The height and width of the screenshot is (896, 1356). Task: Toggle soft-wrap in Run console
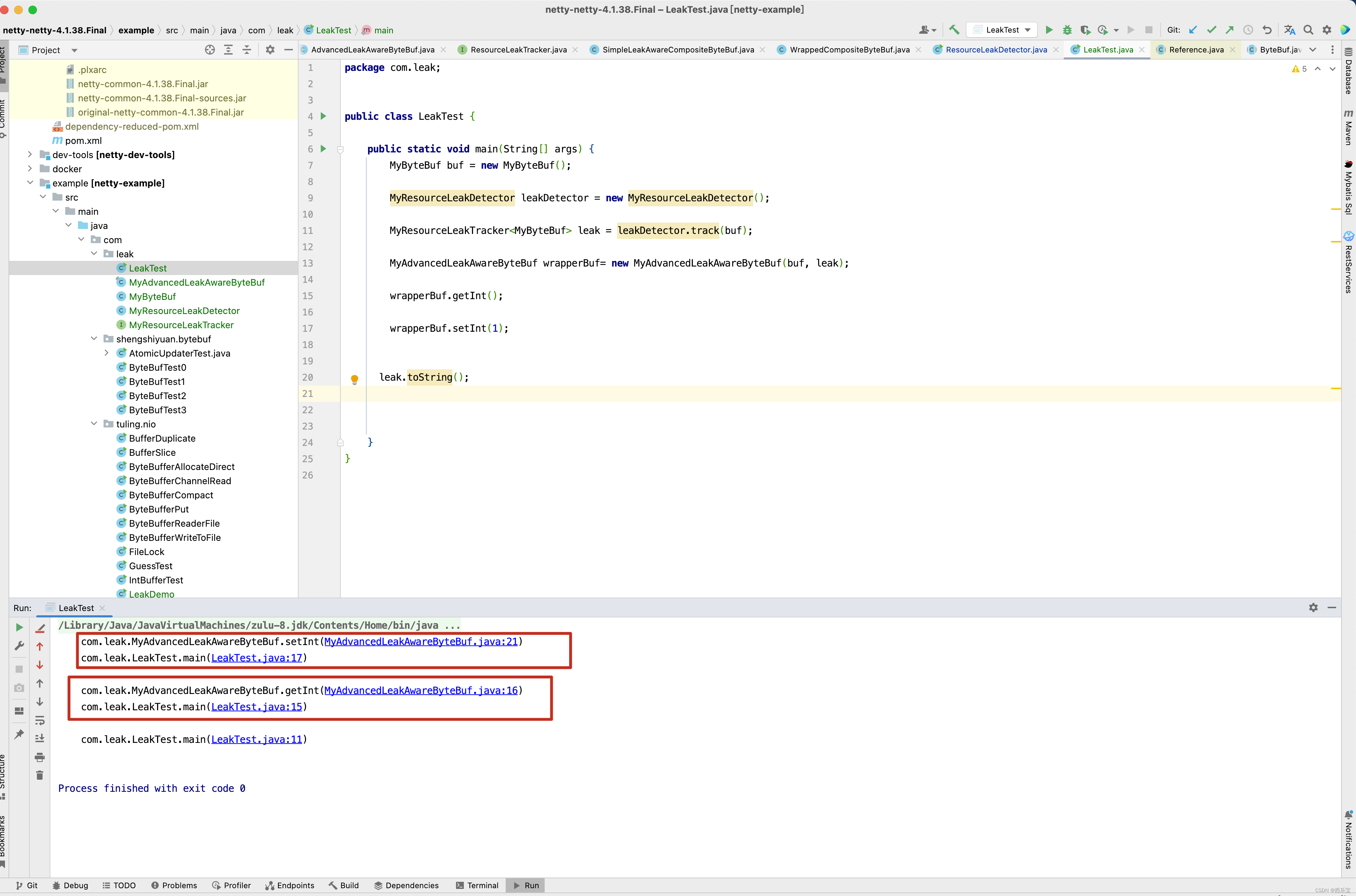(x=39, y=720)
